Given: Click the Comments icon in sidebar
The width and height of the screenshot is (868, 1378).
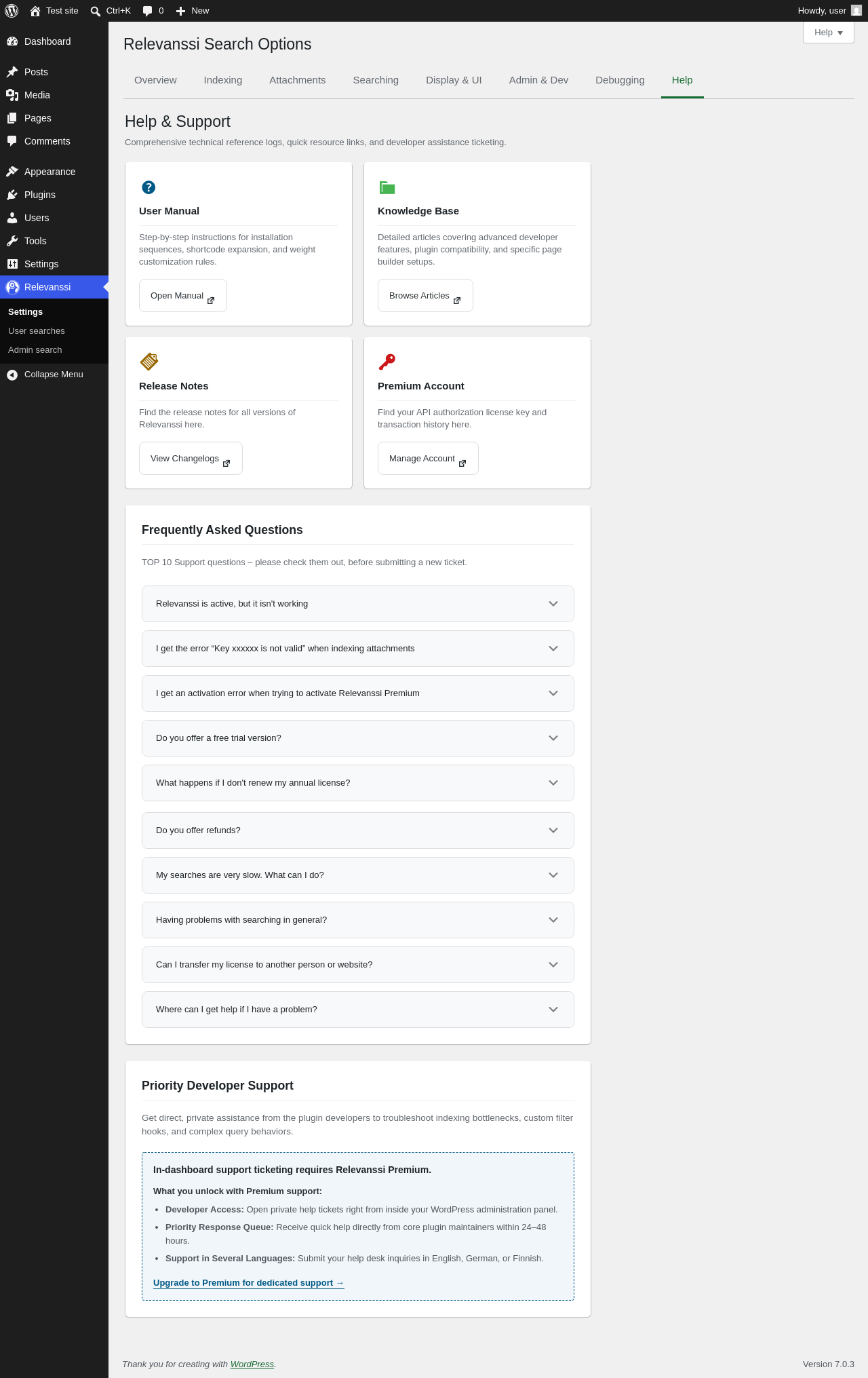Looking at the screenshot, I should coord(12,141).
